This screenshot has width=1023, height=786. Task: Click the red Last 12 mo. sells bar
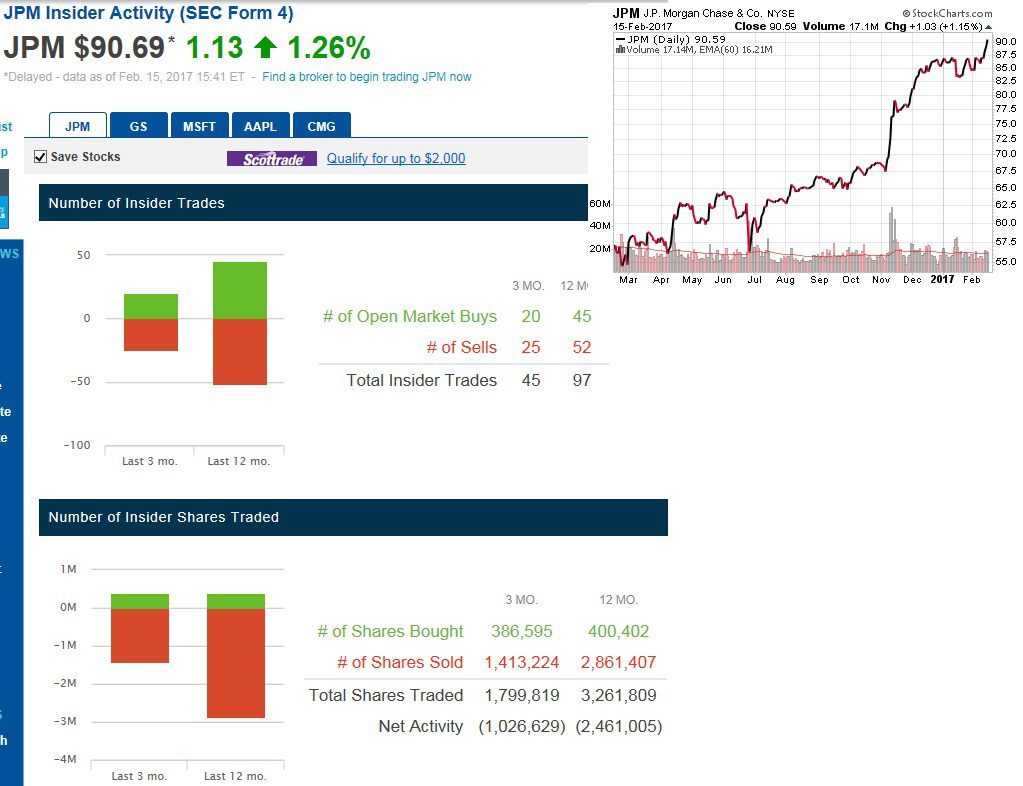click(239, 352)
